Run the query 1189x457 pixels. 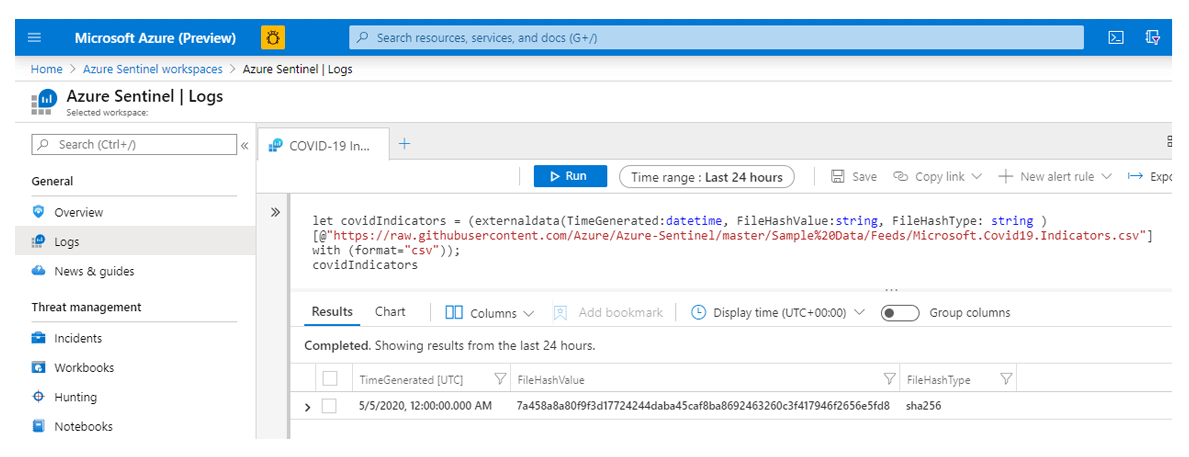(570, 176)
